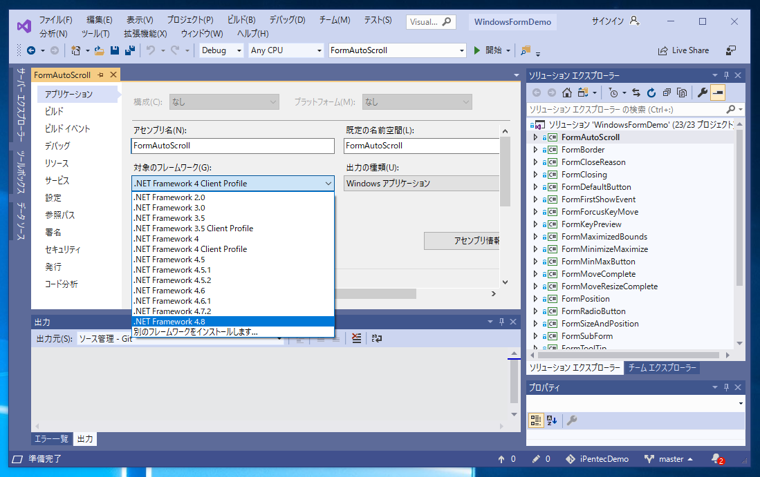This screenshot has width=760, height=477.
Task: Switch to the エラー一覧 tab
Action: [x=51, y=439]
